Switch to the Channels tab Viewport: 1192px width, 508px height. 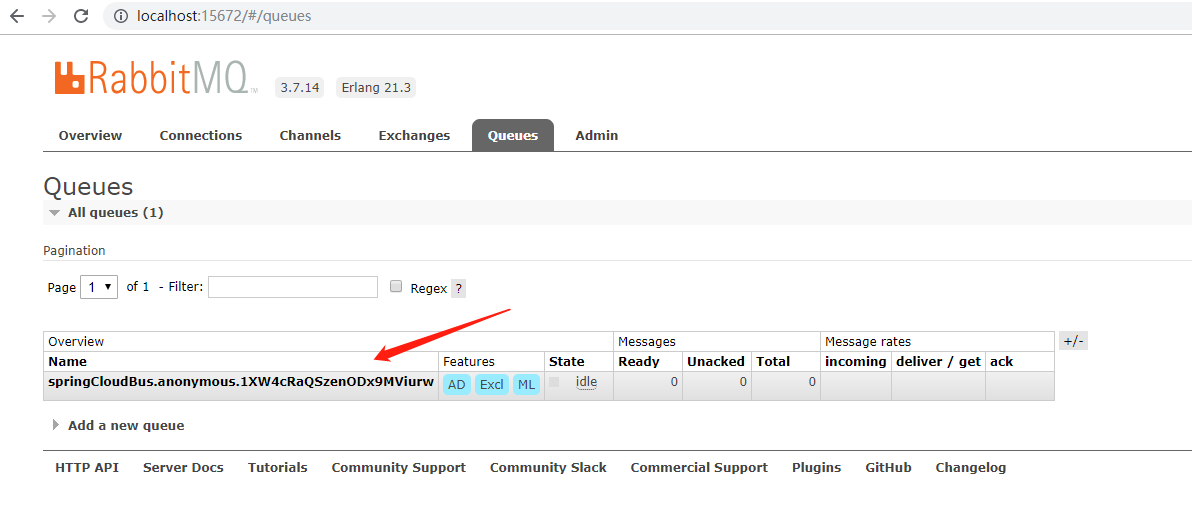[310, 135]
